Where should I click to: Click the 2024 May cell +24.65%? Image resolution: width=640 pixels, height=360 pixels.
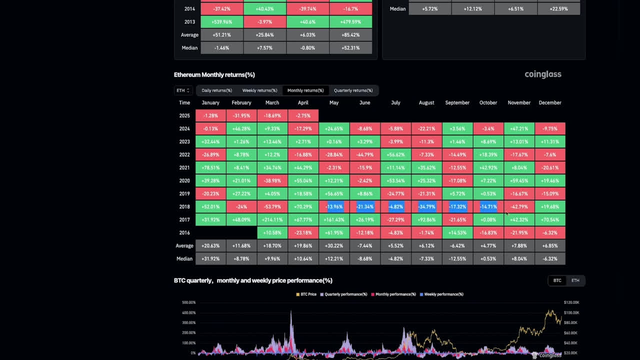click(334, 129)
